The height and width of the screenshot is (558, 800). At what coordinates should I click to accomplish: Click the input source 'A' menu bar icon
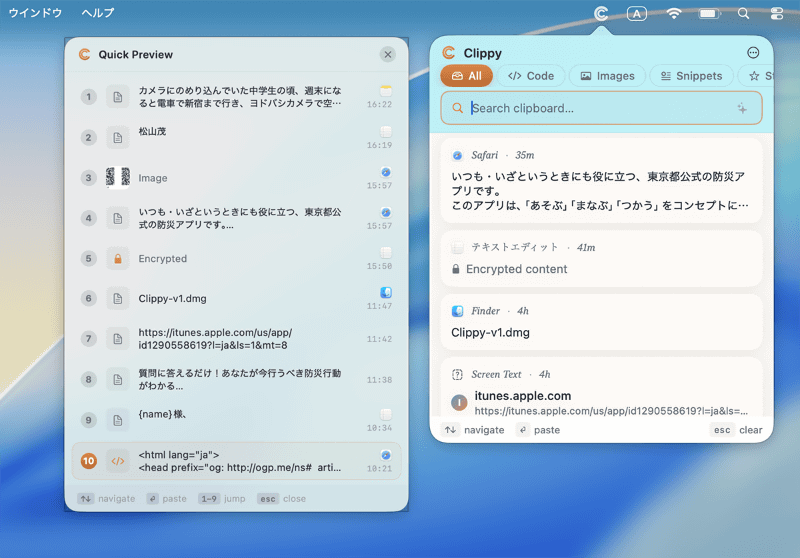pos(636,14)
